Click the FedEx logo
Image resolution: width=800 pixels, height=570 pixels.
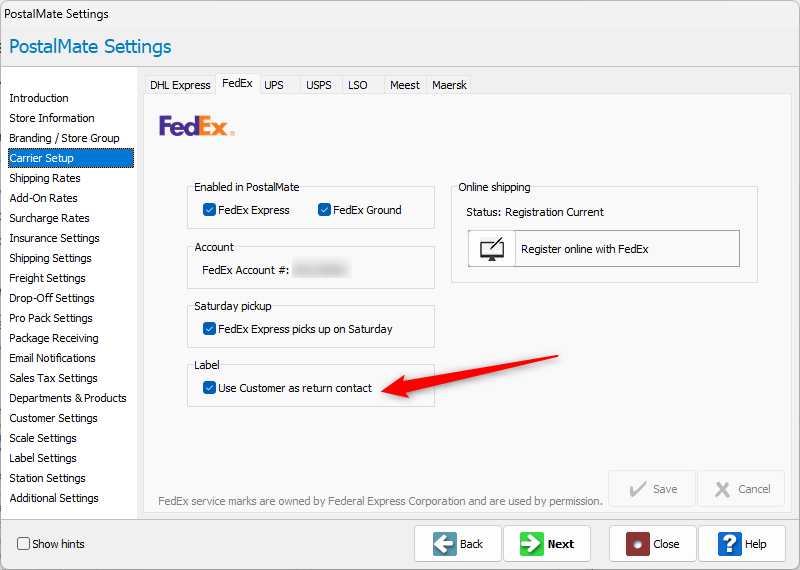click(197, 126)
